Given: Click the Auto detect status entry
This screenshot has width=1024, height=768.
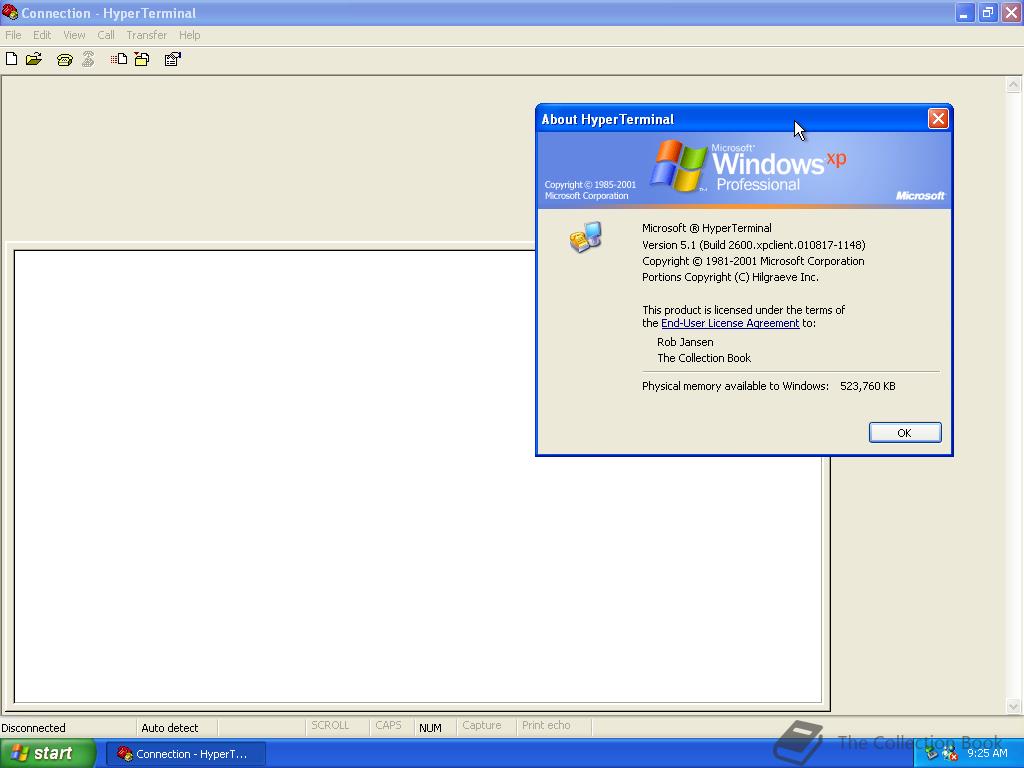Looking at the screenshot, I should [x=169, y=728].
